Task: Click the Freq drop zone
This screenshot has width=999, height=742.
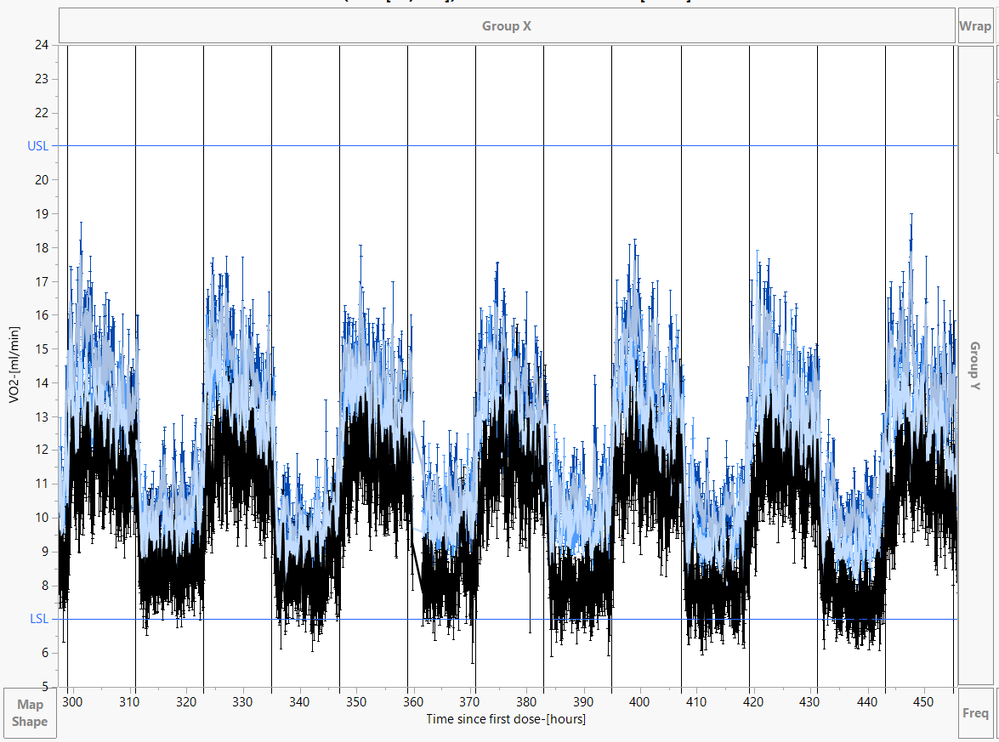Action: point(975,713)
